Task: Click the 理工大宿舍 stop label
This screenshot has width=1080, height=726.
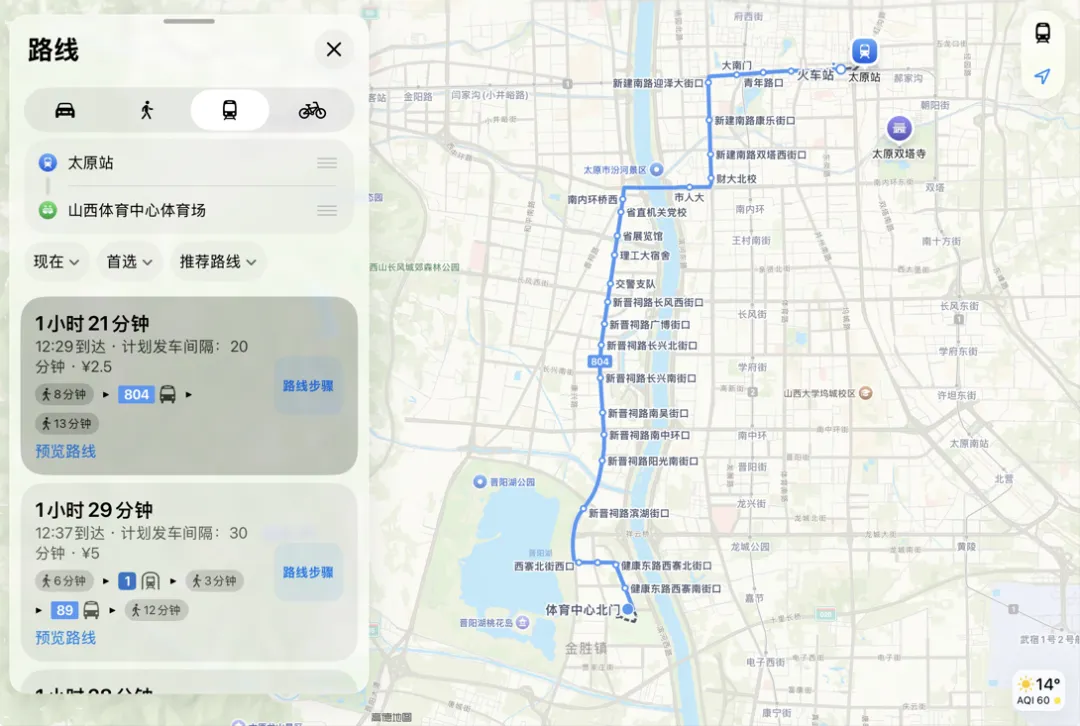Action: [x=645, y=256]
